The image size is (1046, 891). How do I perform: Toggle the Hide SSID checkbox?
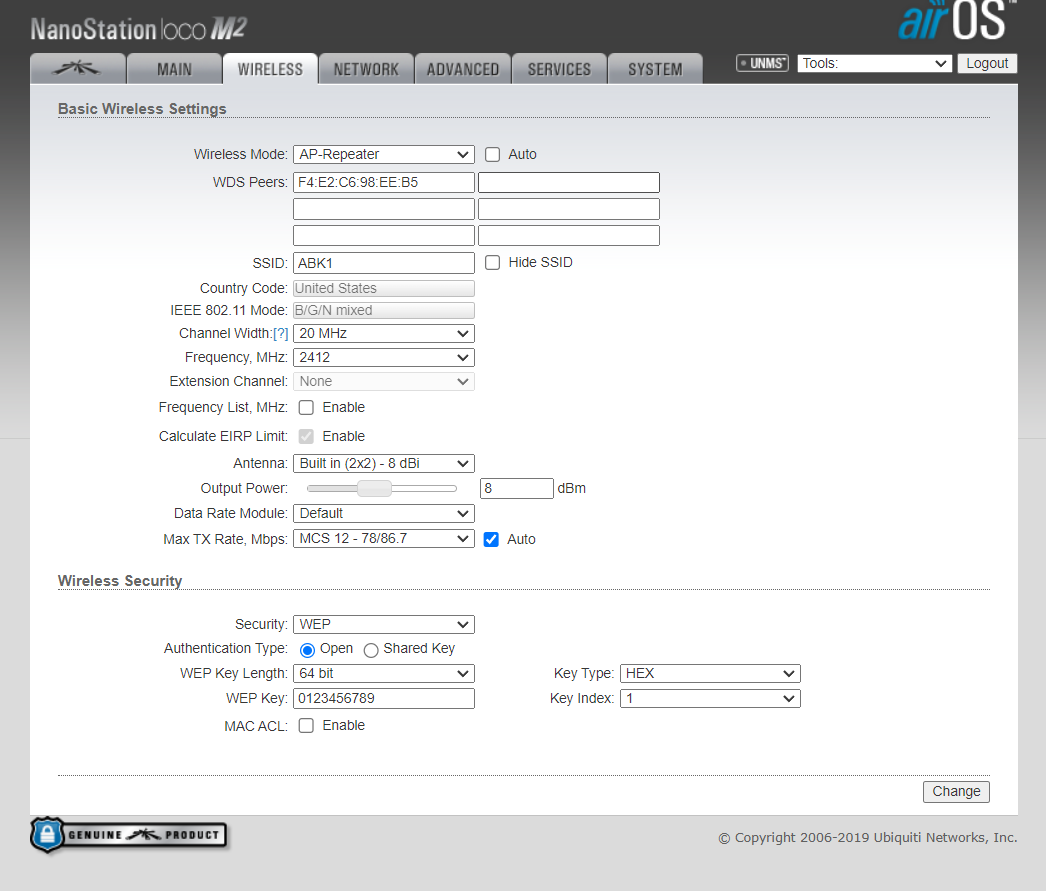pyautogui.click(x=492, y=263)
